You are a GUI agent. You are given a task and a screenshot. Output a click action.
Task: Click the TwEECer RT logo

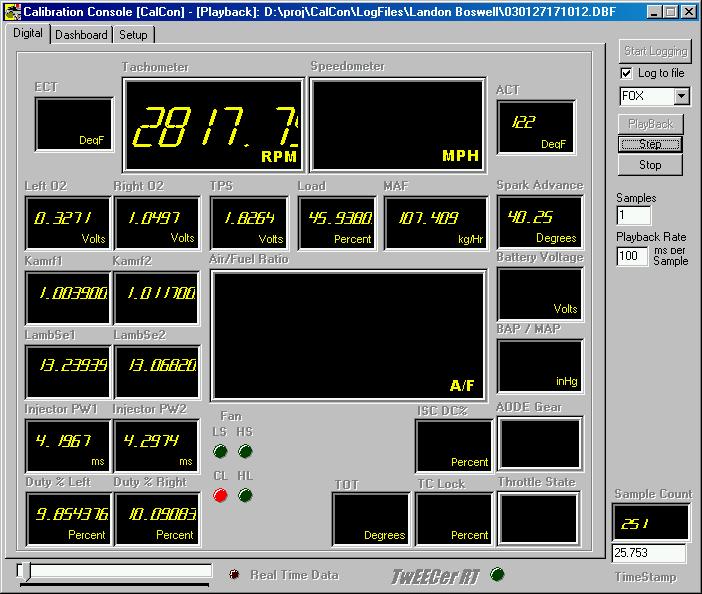point(436,575)
